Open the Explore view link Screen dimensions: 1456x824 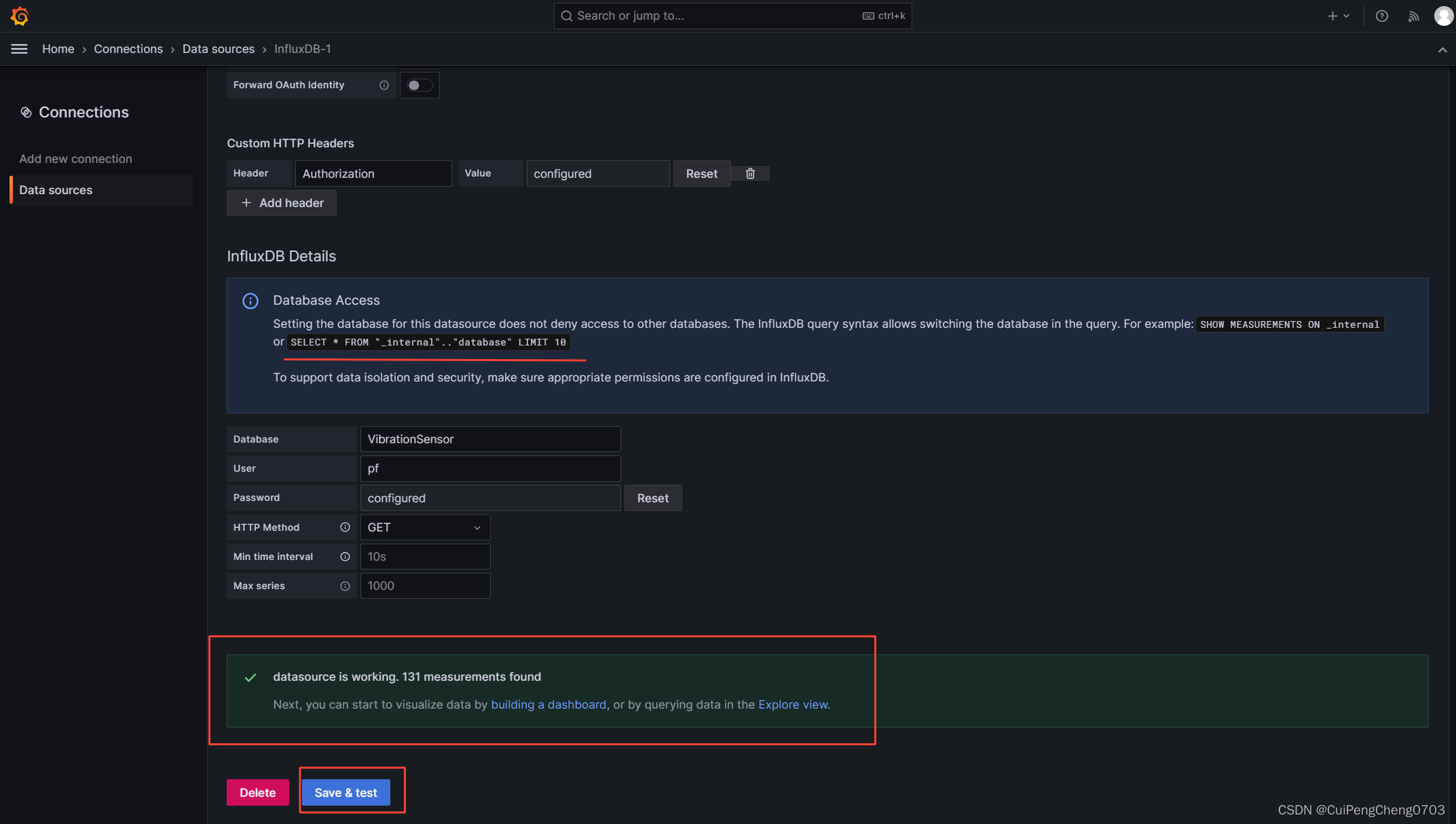click(793, 705)
